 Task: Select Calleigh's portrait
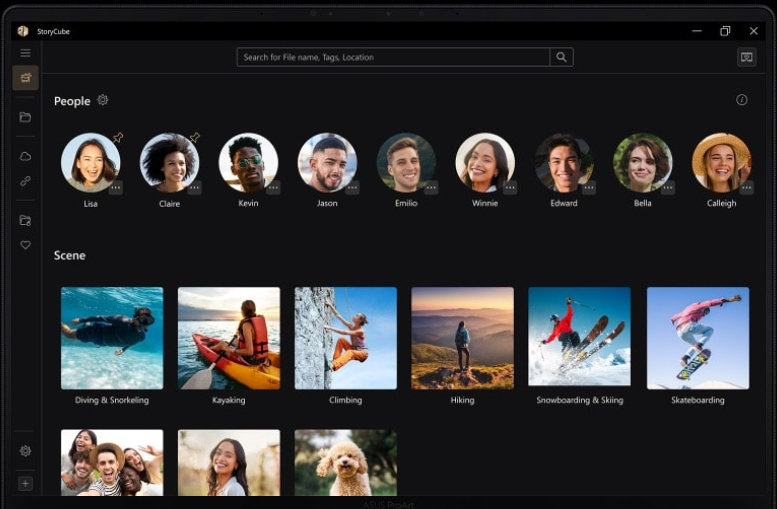pos(722,163)
